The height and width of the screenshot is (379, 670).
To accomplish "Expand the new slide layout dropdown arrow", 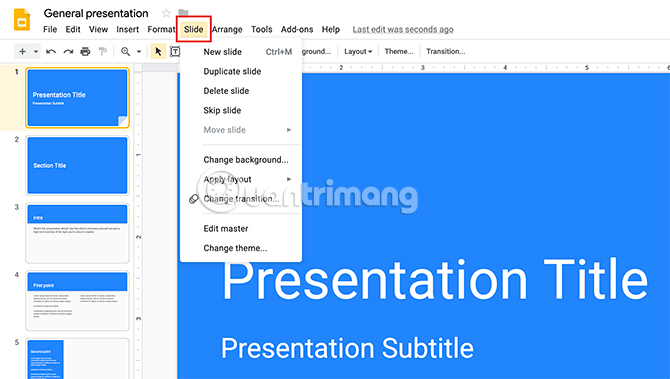I will coord(36,52).
